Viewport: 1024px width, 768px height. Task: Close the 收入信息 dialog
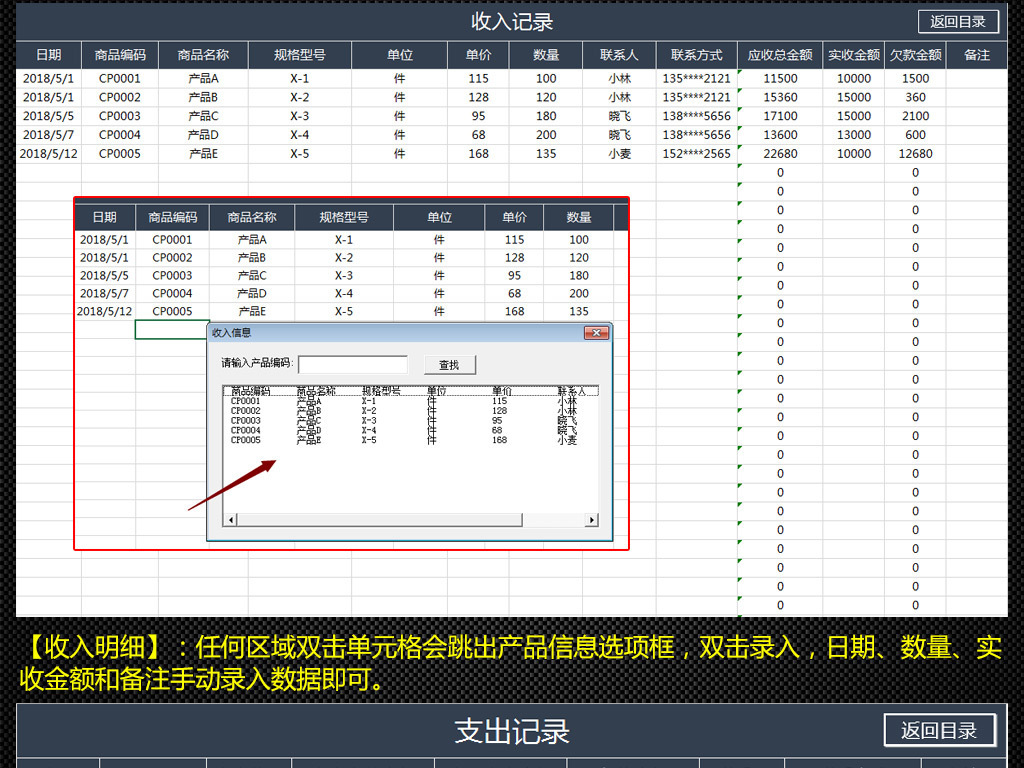coord(596,333)
